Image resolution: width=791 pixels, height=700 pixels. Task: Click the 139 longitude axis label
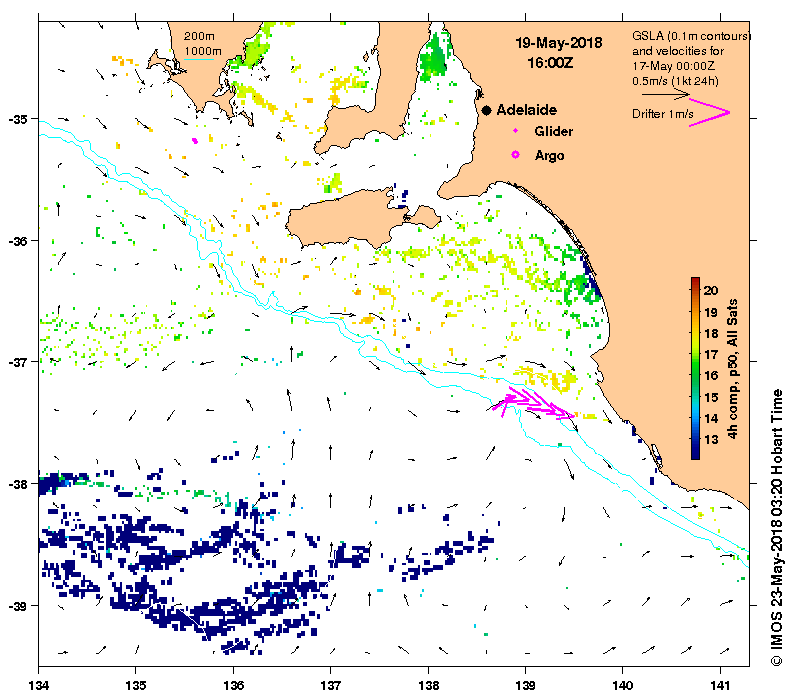(526, 685)
